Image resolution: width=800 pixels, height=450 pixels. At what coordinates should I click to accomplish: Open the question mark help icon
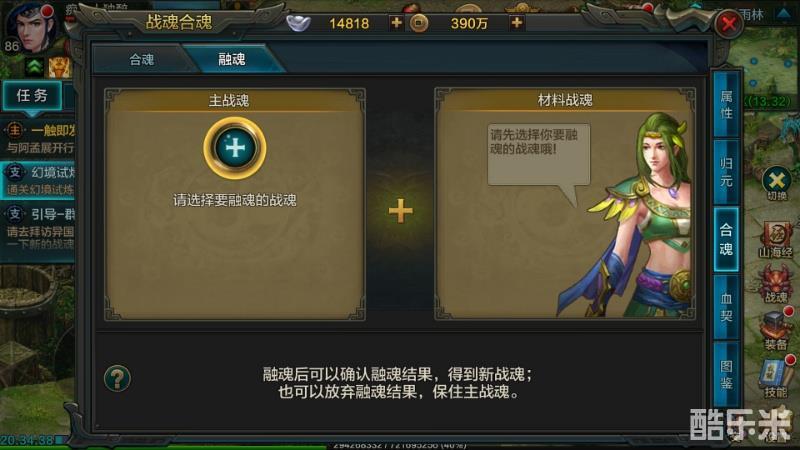(117, 378)
